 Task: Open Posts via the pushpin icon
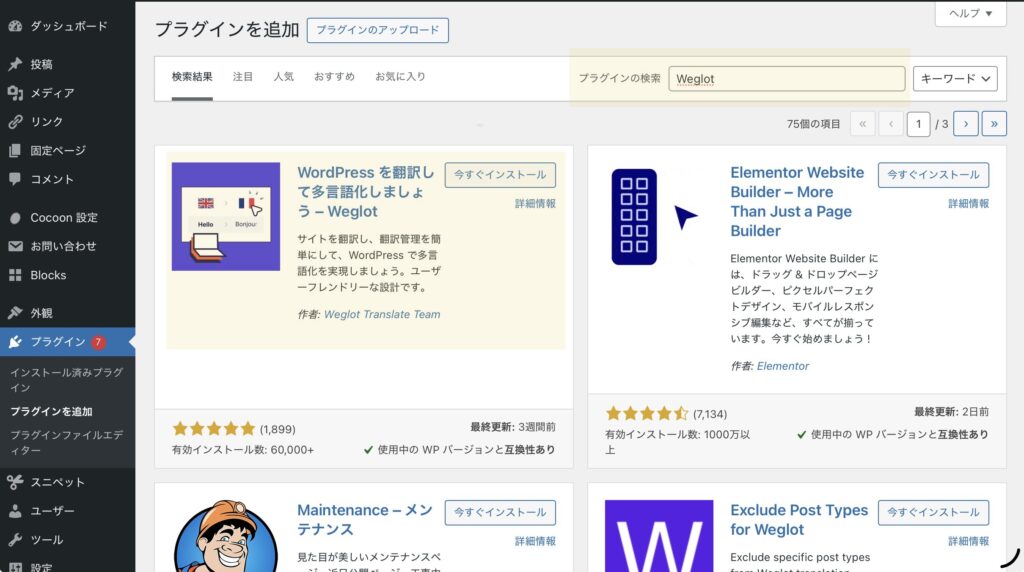[x=15, y=64]
